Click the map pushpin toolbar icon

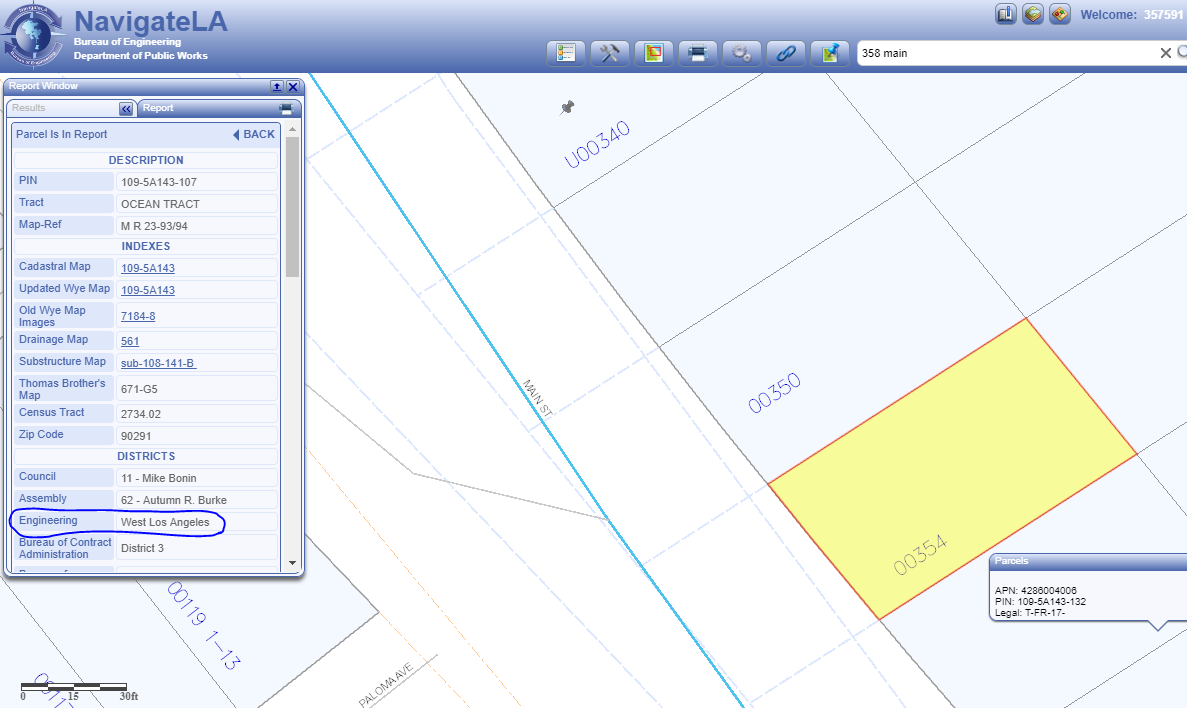(830, 53)
